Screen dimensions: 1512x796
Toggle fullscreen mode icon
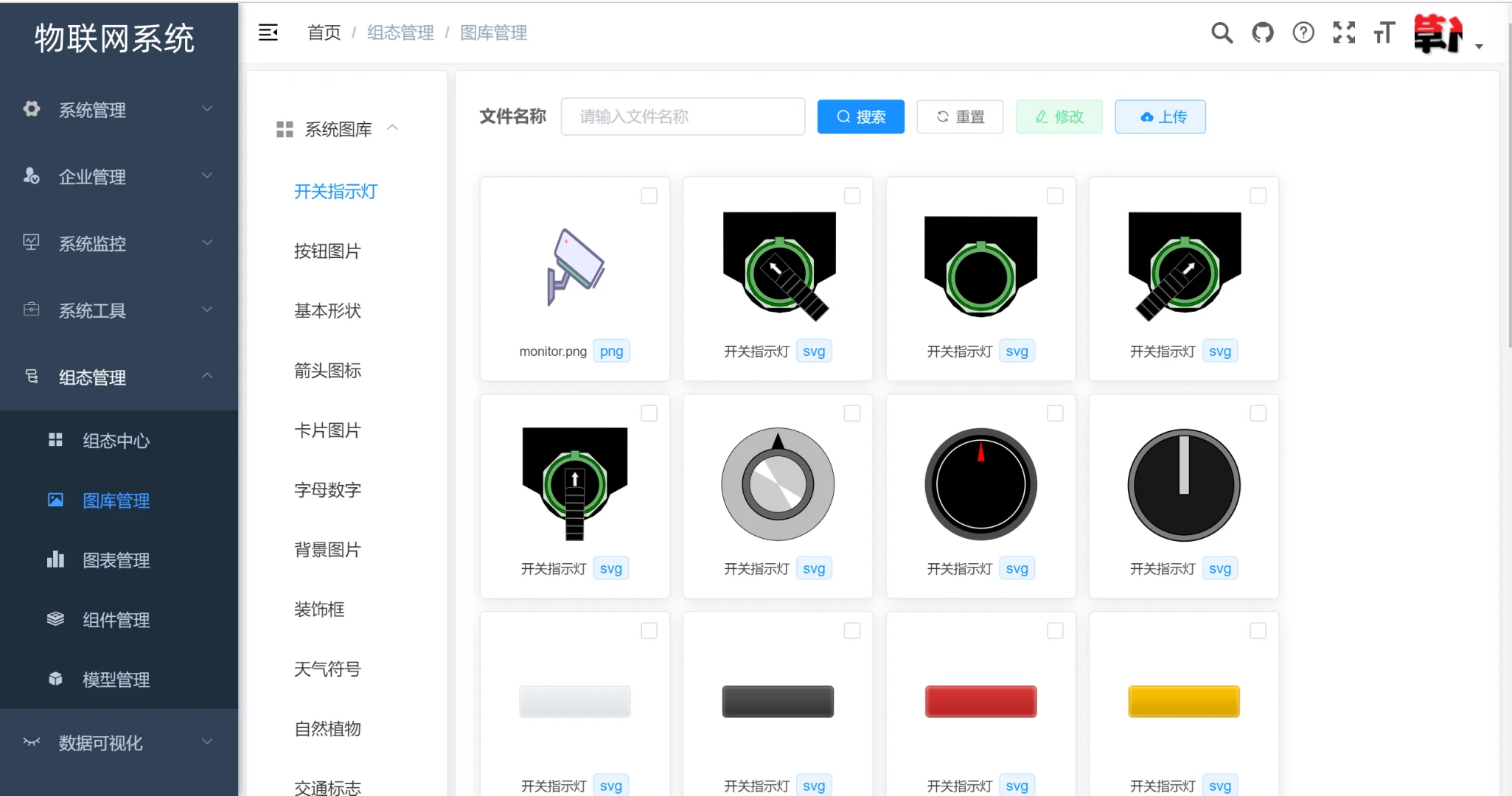click(1344, 32)
